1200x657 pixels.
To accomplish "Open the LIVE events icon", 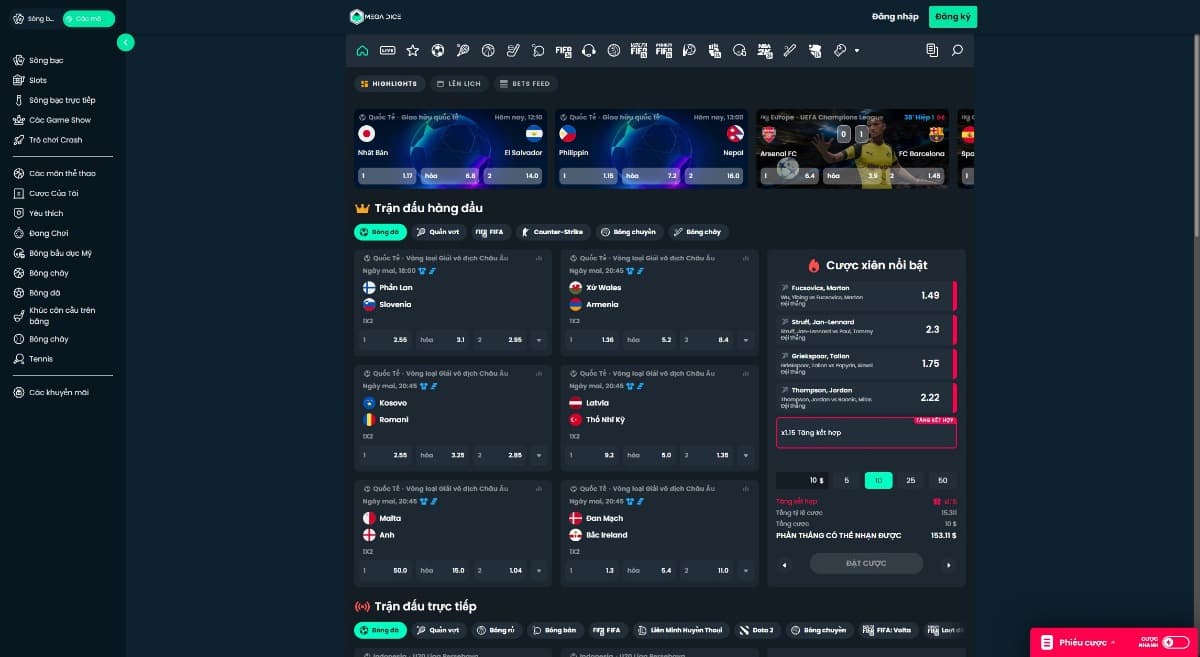I will click(387, 50).
